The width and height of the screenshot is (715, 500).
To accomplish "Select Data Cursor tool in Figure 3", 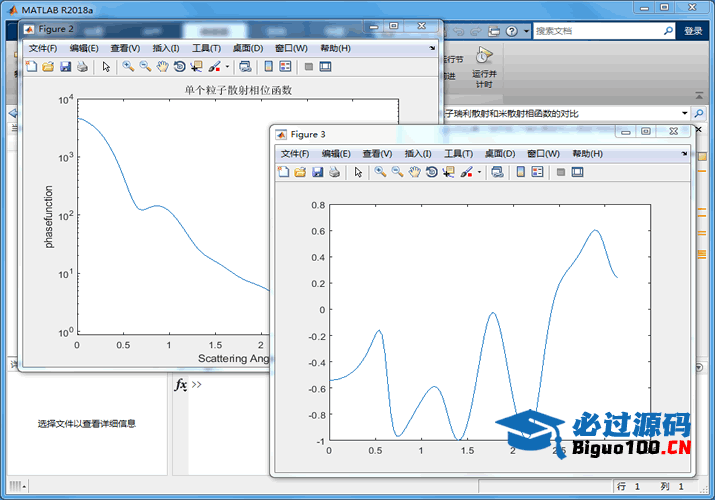I will click(x=448, y=172).
